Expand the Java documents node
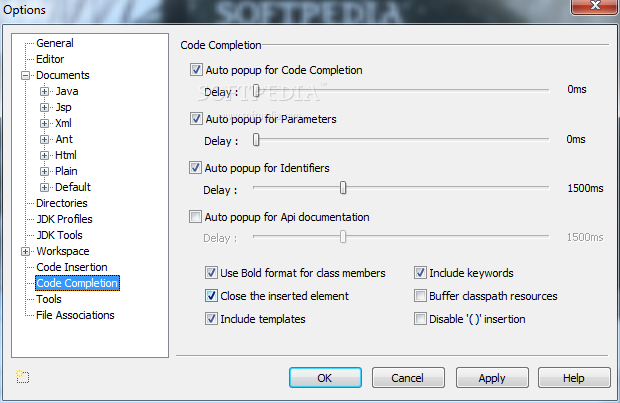620x403 pixels. click(44, 91)
